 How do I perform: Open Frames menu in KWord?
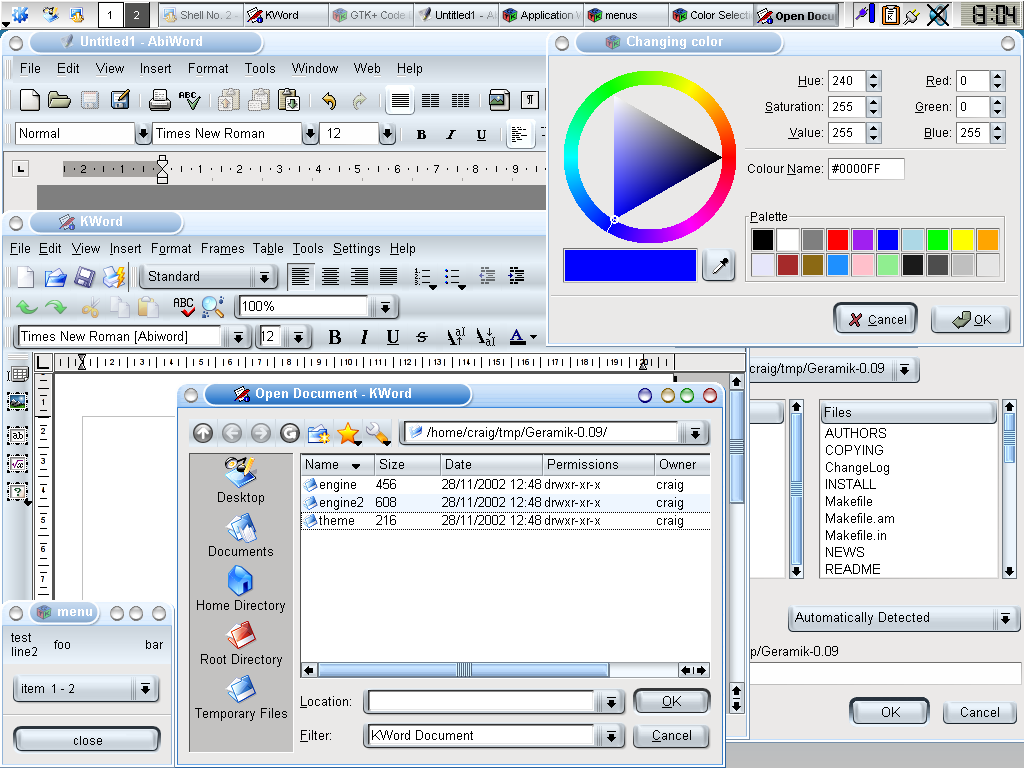pos(223,249)
